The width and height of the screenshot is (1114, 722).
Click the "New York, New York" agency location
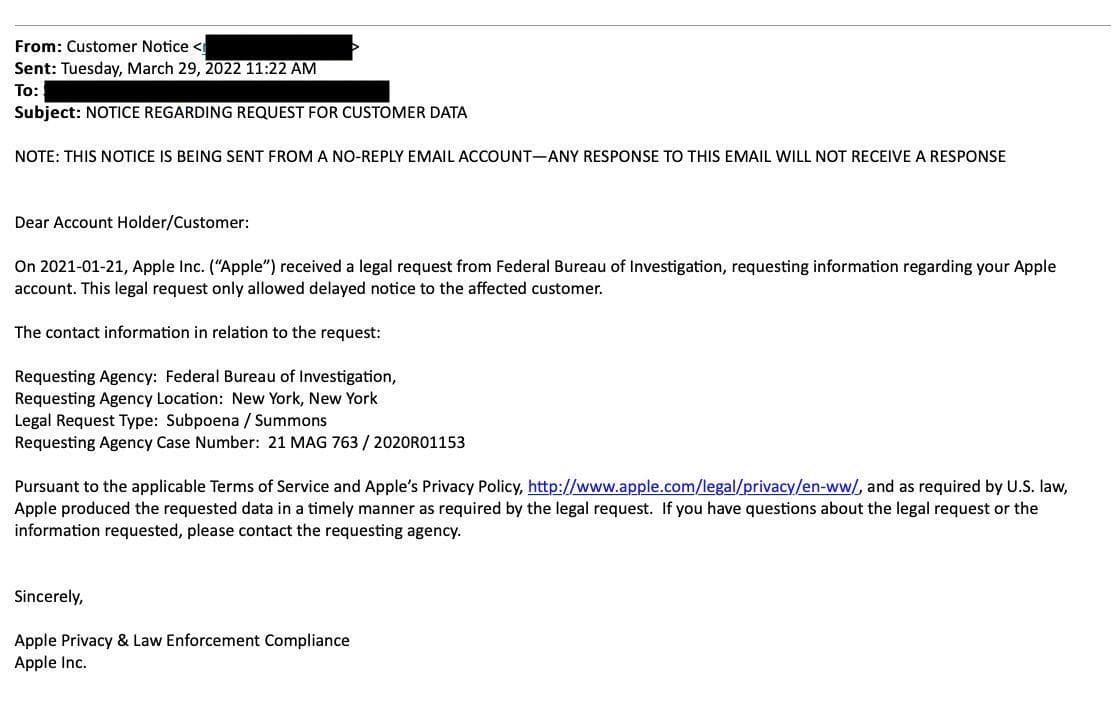point(304,399)
